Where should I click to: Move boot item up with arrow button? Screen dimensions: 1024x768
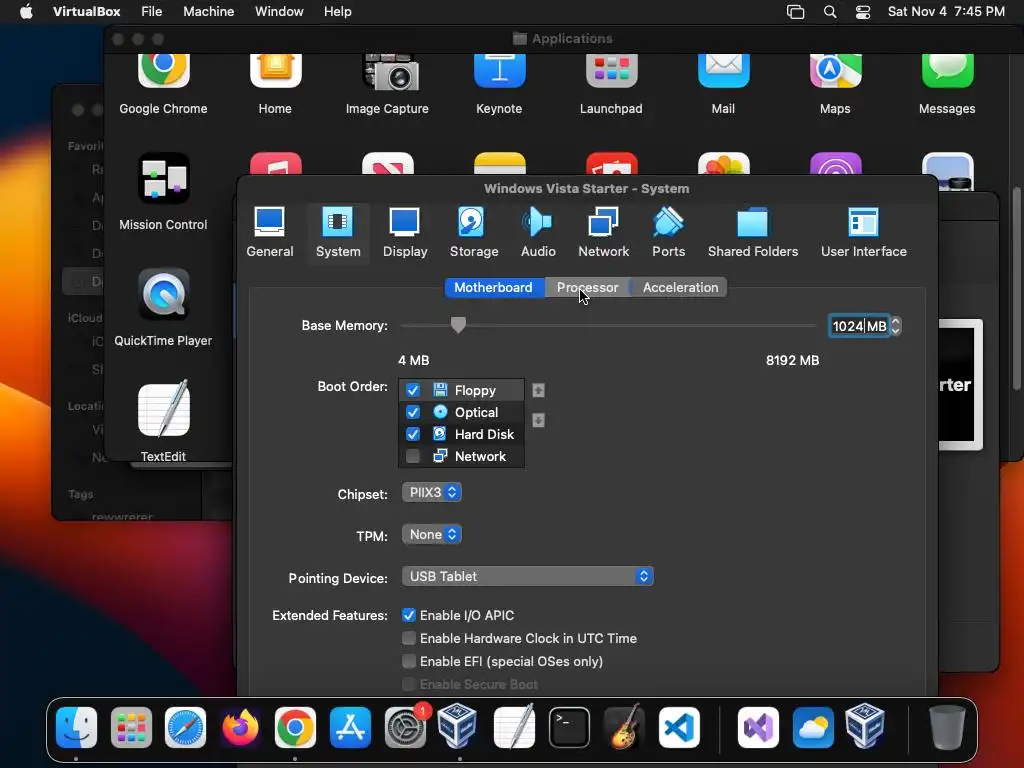tap(538, 391)
